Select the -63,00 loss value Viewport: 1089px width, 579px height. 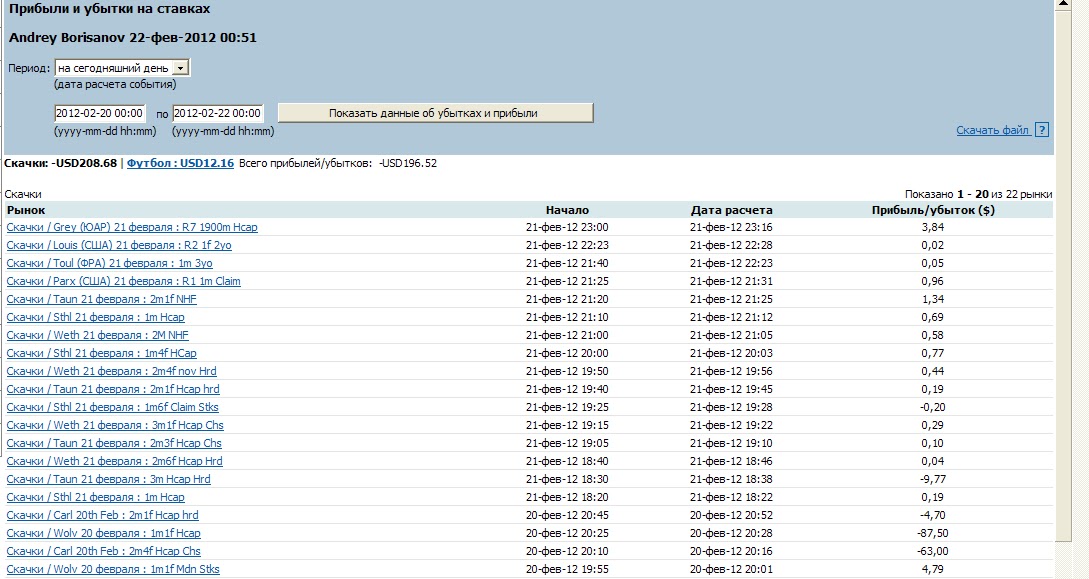(x=933, y=552)
